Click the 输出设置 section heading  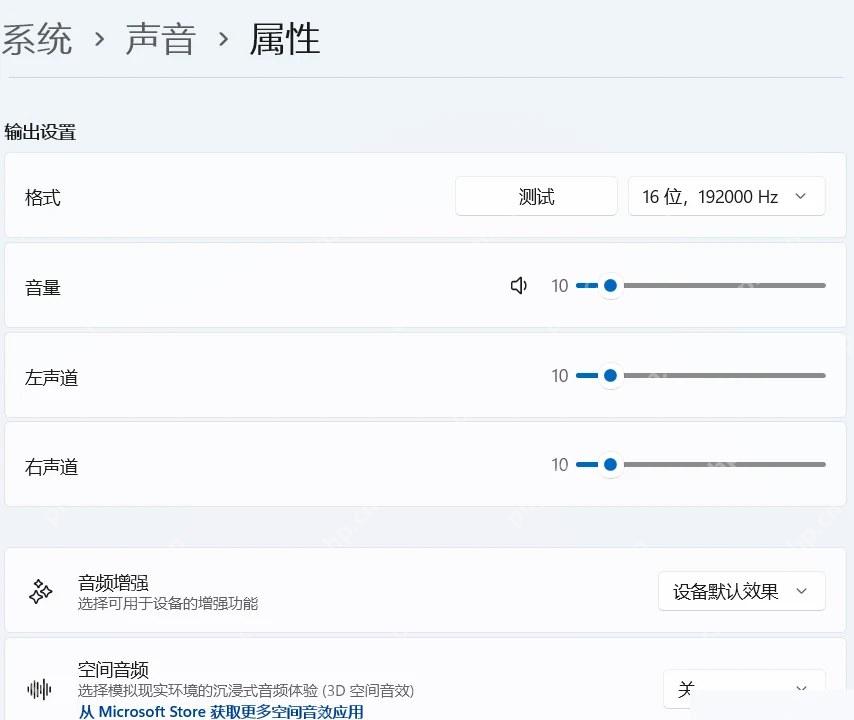[x=40, y=132]
